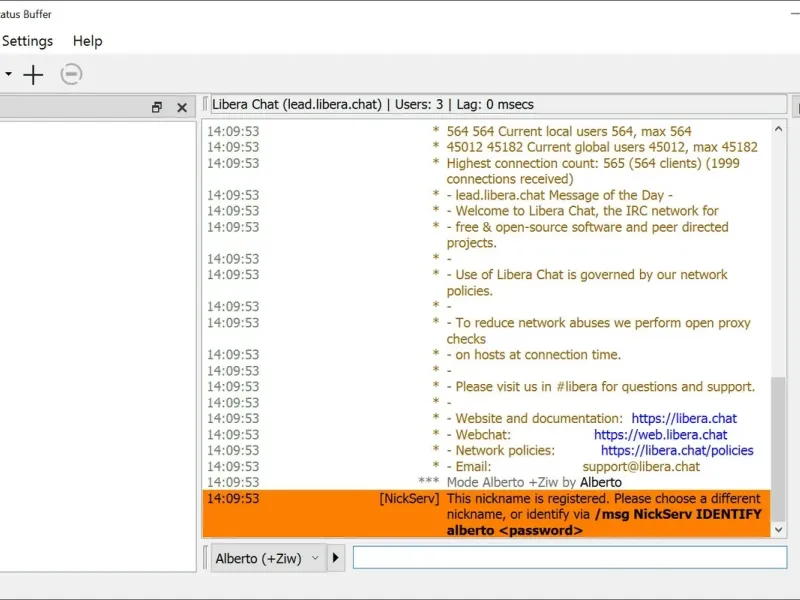The height and width of the screenshot is (600, 800).
Task: Float the side dock panel using its undock icon
Action: point(157,107)
